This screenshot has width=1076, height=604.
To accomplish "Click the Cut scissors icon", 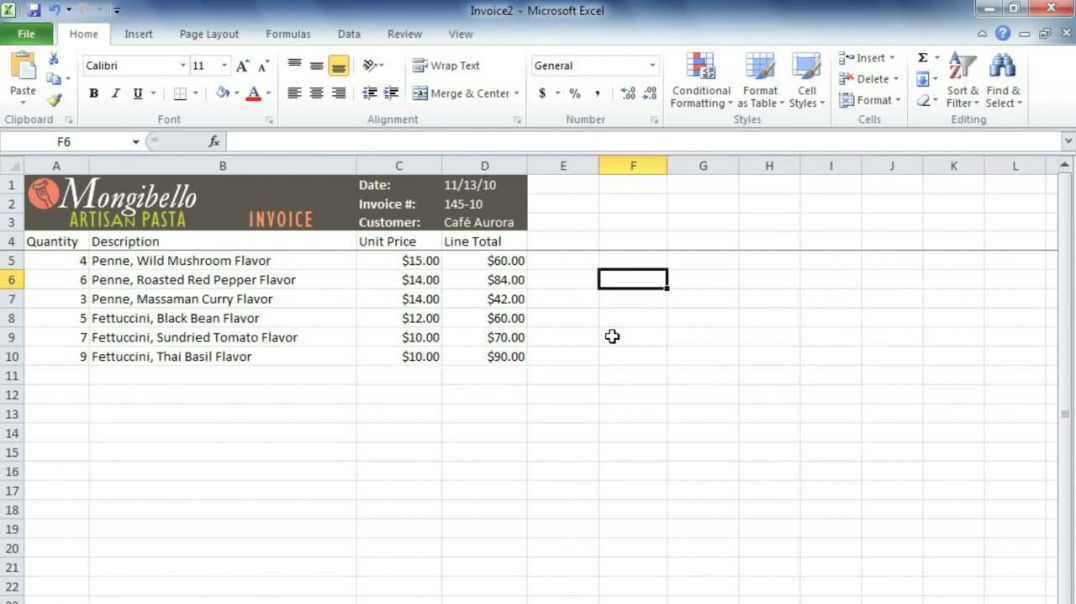I will coord(54,59).
